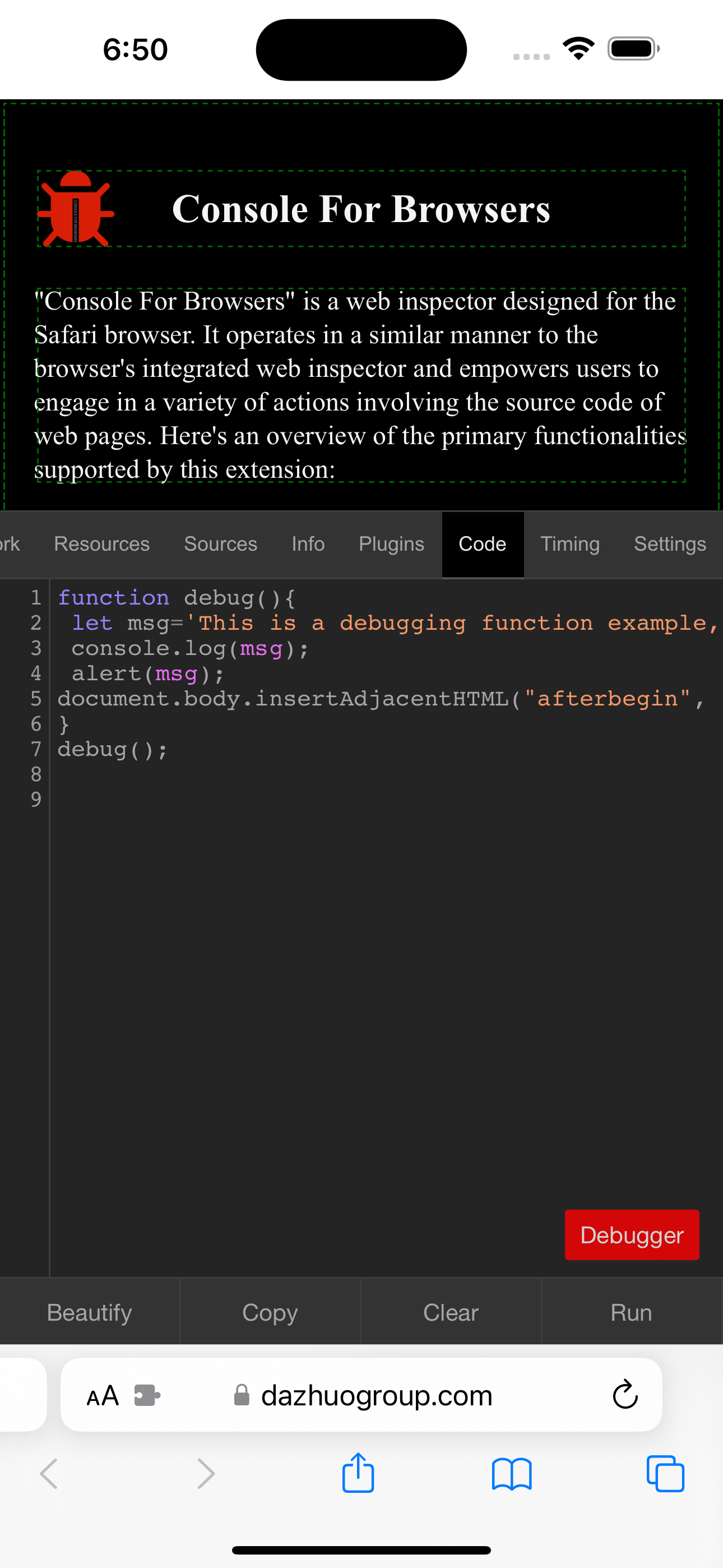Viewport: 723px width, 1568px height.
Task: Tap the Wi-Fi status icon
Action: click(x=578, y=49)
